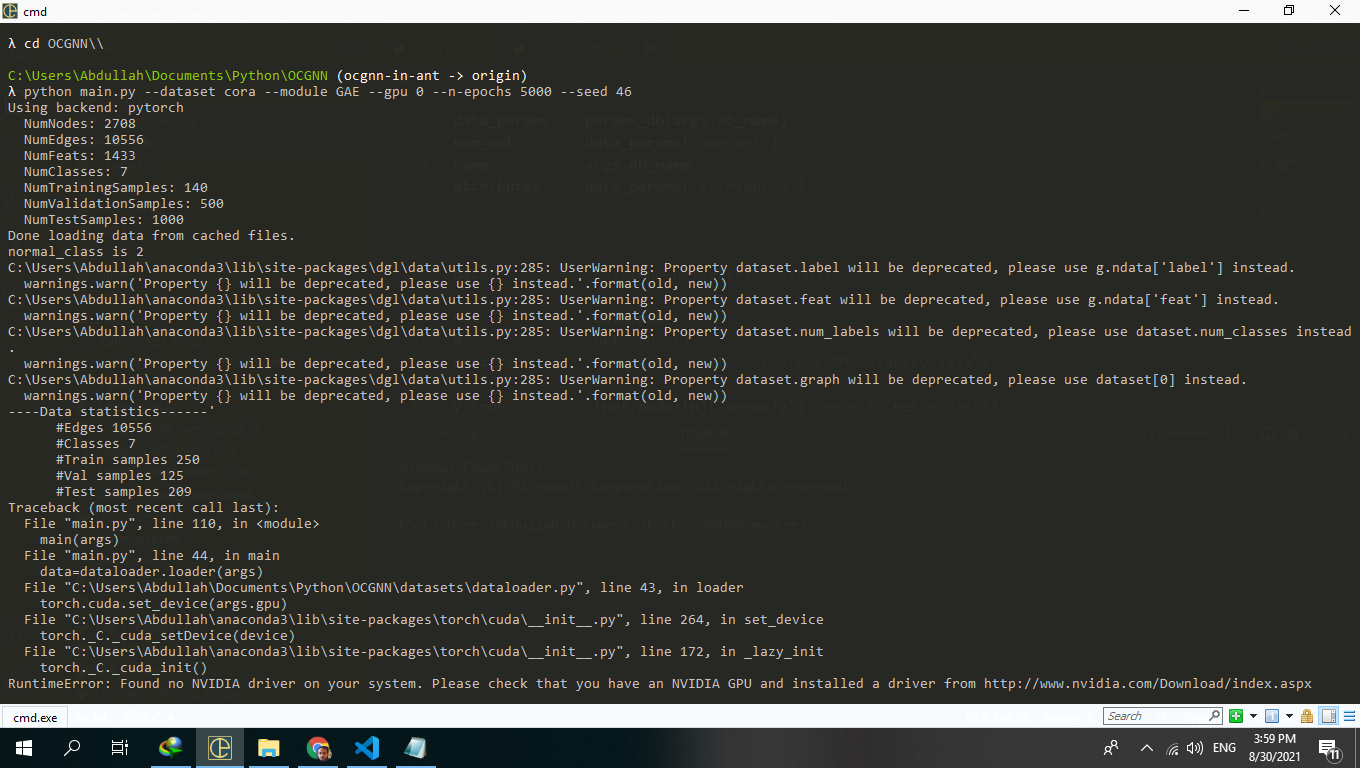Open a new console with the green plus icon
The width and height of the screenshot is (1360, 768).
tap(1235, 715)
